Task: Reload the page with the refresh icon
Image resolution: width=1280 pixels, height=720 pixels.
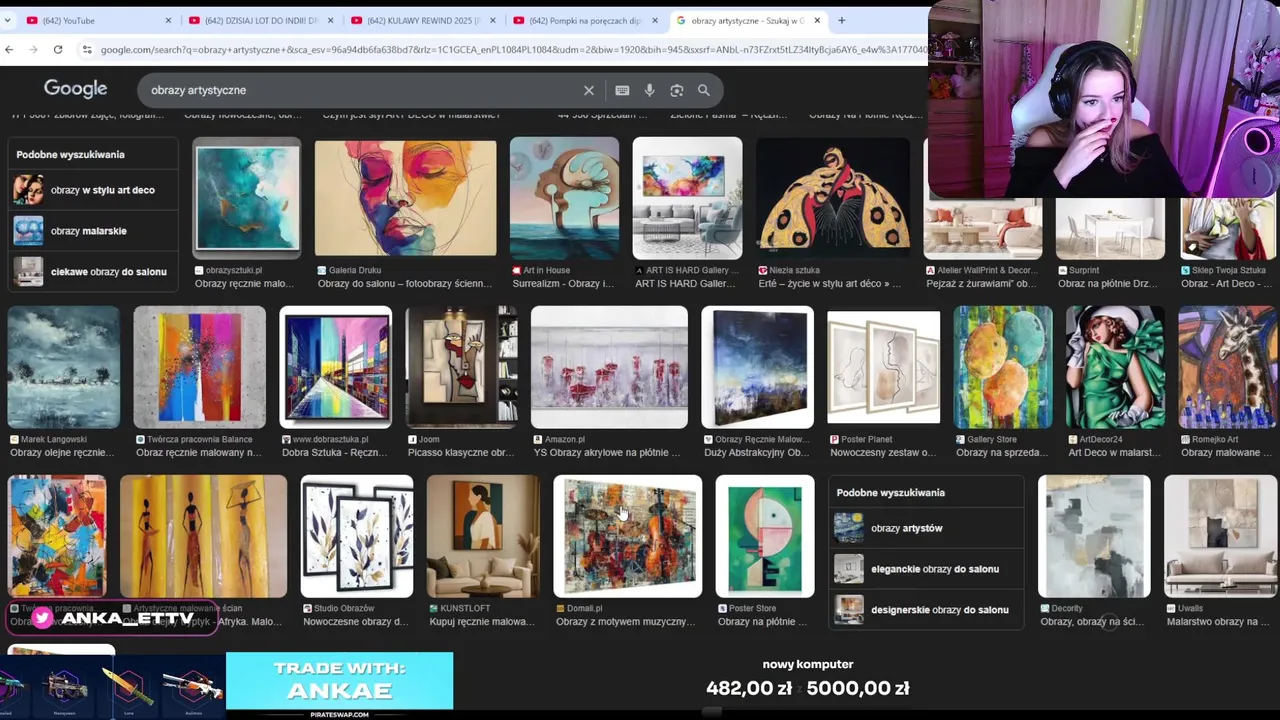Action: pyautogui.click(x=58, y=49)
